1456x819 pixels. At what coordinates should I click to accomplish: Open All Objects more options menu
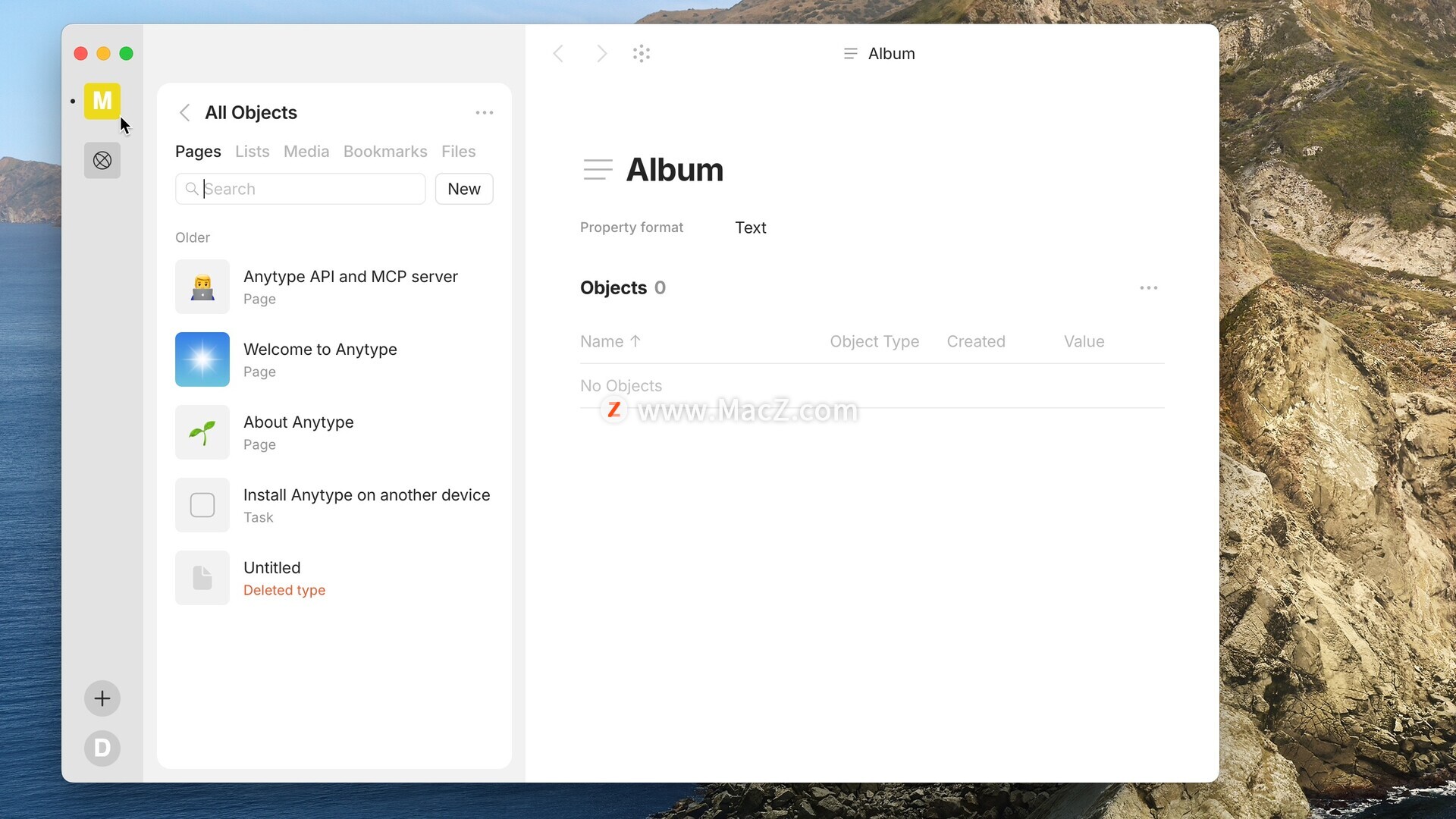[x=485, y=113]
